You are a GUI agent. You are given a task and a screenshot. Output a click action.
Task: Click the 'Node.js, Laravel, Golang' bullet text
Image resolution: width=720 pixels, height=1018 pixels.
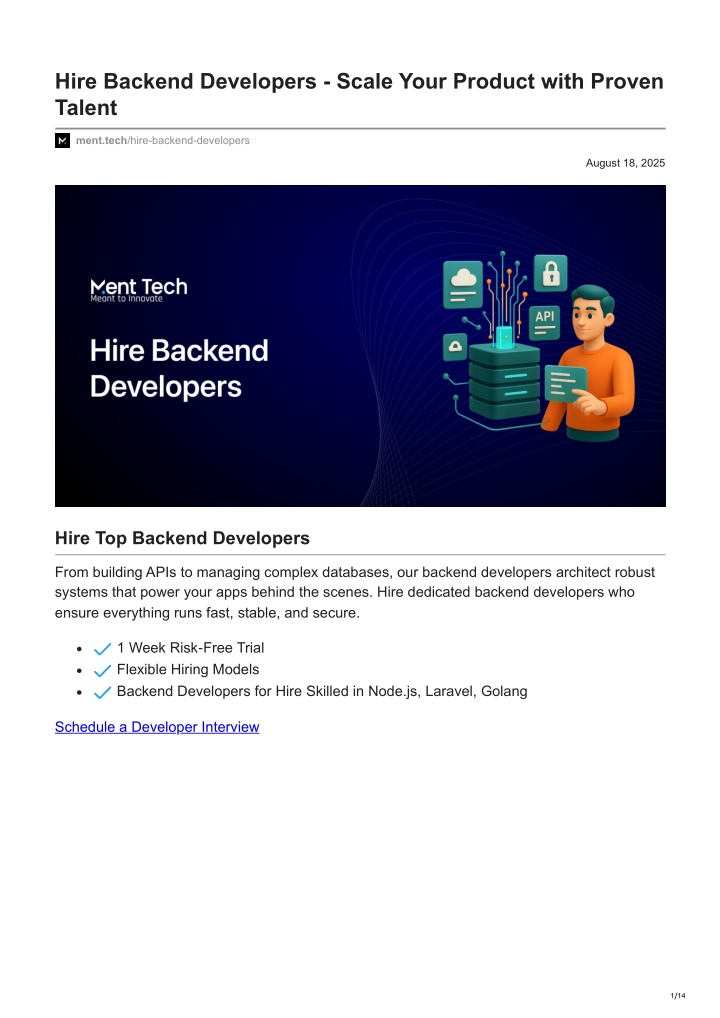(x=322, y=691)
